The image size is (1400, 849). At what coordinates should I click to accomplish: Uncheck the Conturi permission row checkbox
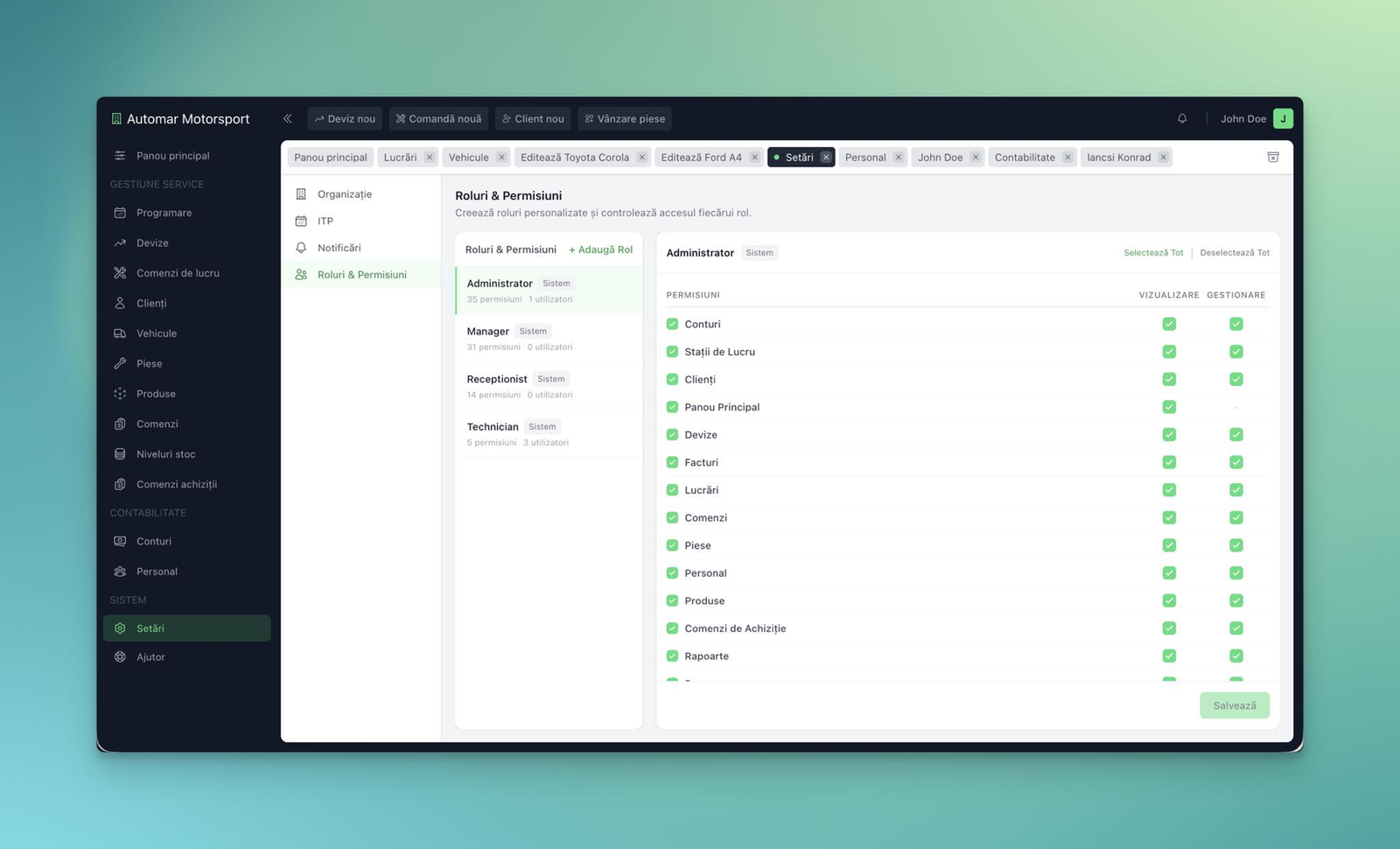[x=672, y=324]
